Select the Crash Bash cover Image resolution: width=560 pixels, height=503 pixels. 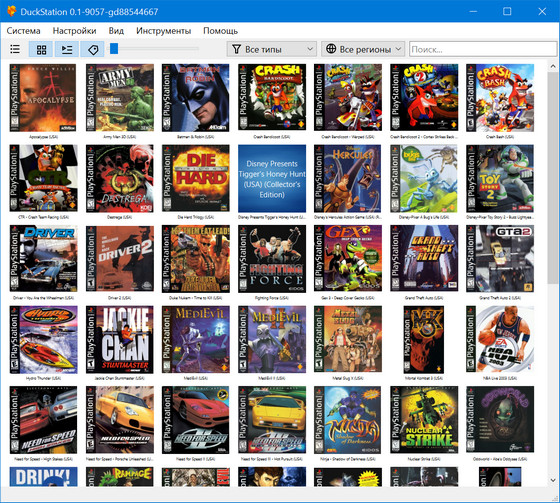pyautogui.click(x=500, y=98)
